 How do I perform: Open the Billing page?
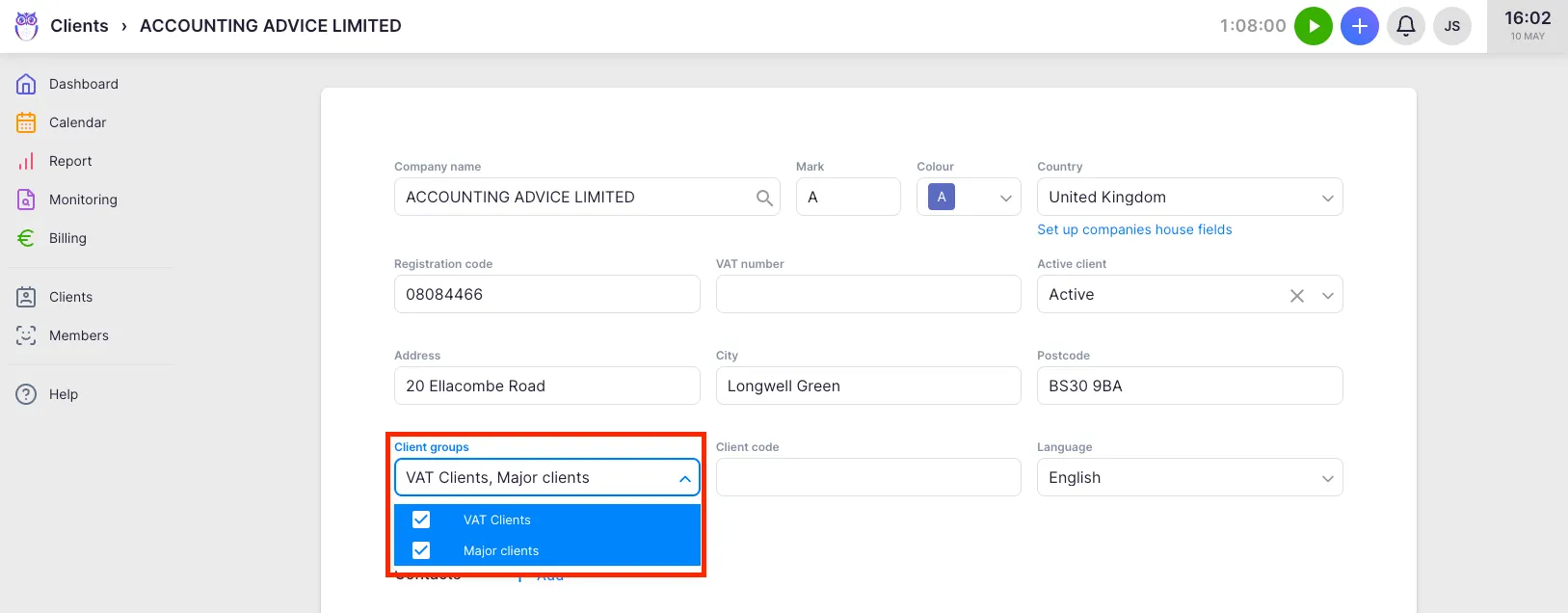(67, 238)
